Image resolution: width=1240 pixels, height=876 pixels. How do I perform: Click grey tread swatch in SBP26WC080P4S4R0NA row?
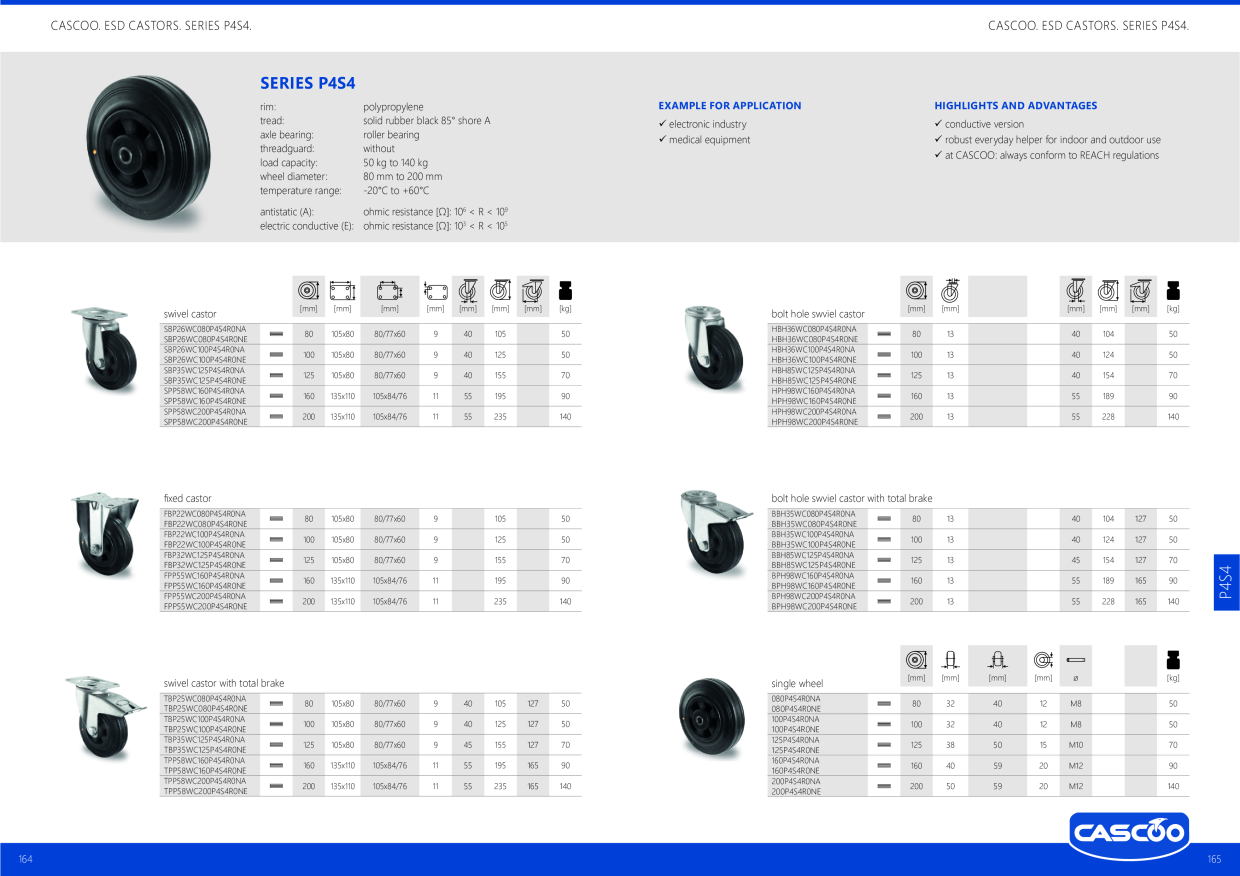[277, 334]
